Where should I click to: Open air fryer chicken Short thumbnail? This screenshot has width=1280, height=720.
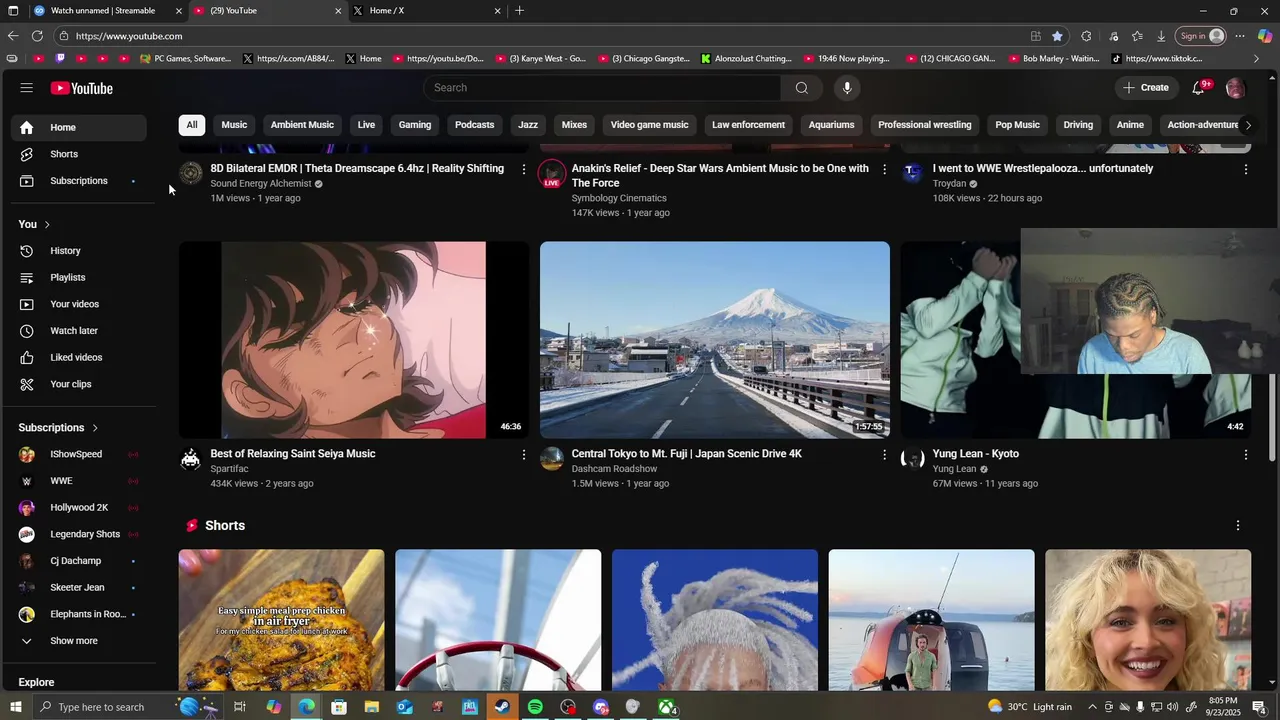281,620
